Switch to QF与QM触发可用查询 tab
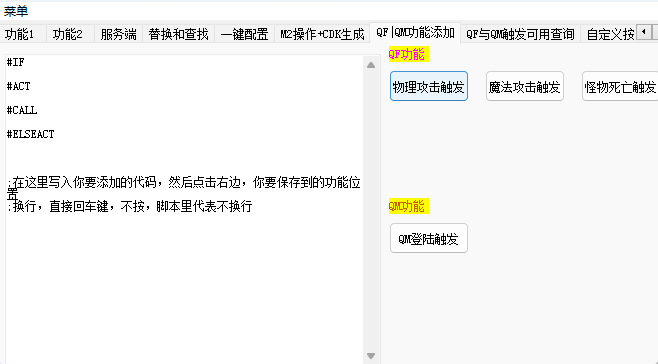Screen dimensions: 658x364 (520, 34)
